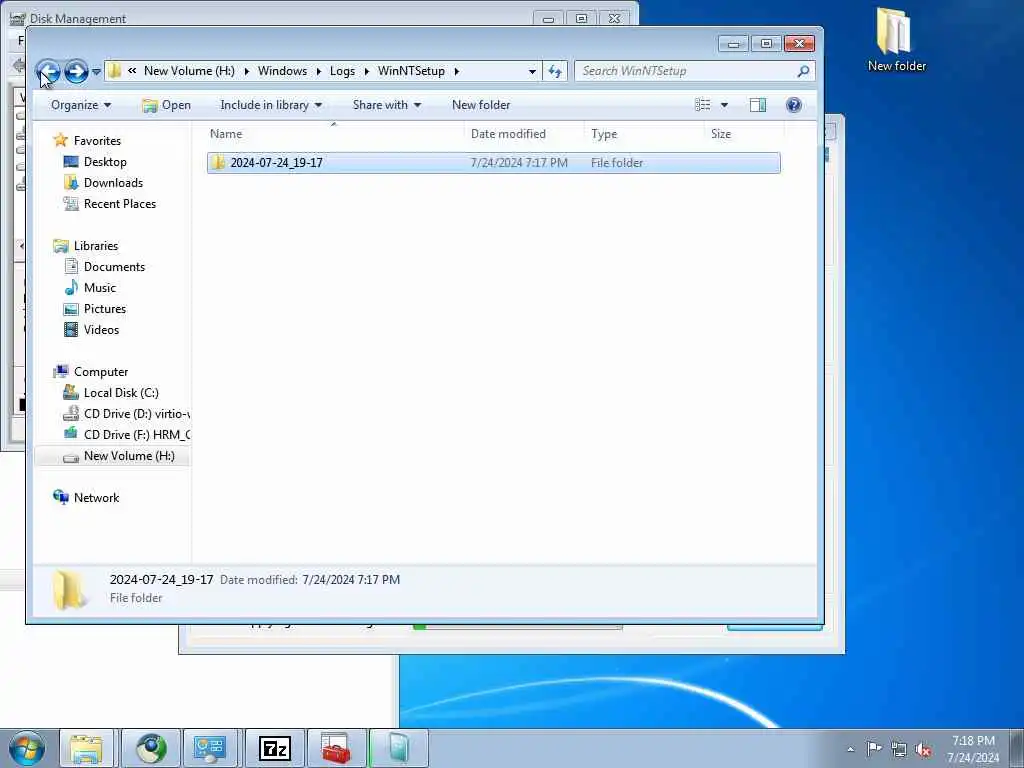The width and height of the screenshot is (1024, 768).
Task: Open Recent Places in Favorites
Action: [120, 204]
